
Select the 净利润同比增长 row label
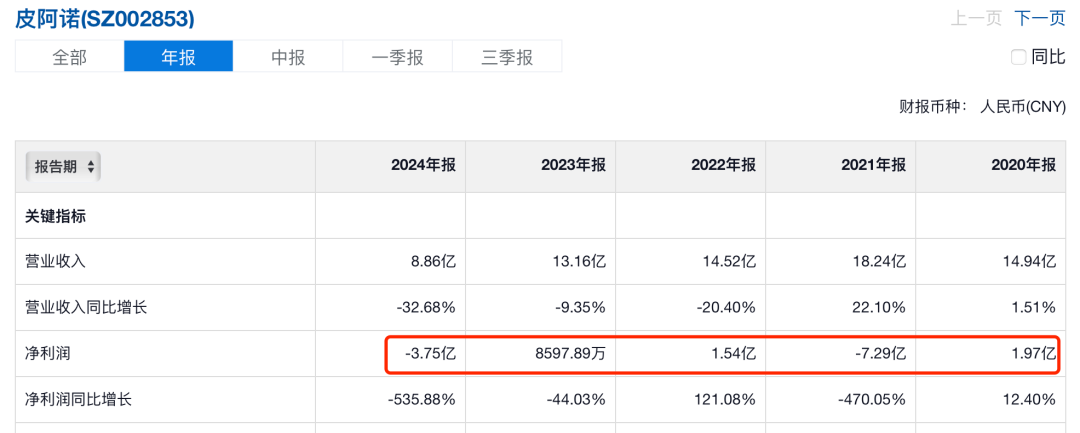click(78, 400)
